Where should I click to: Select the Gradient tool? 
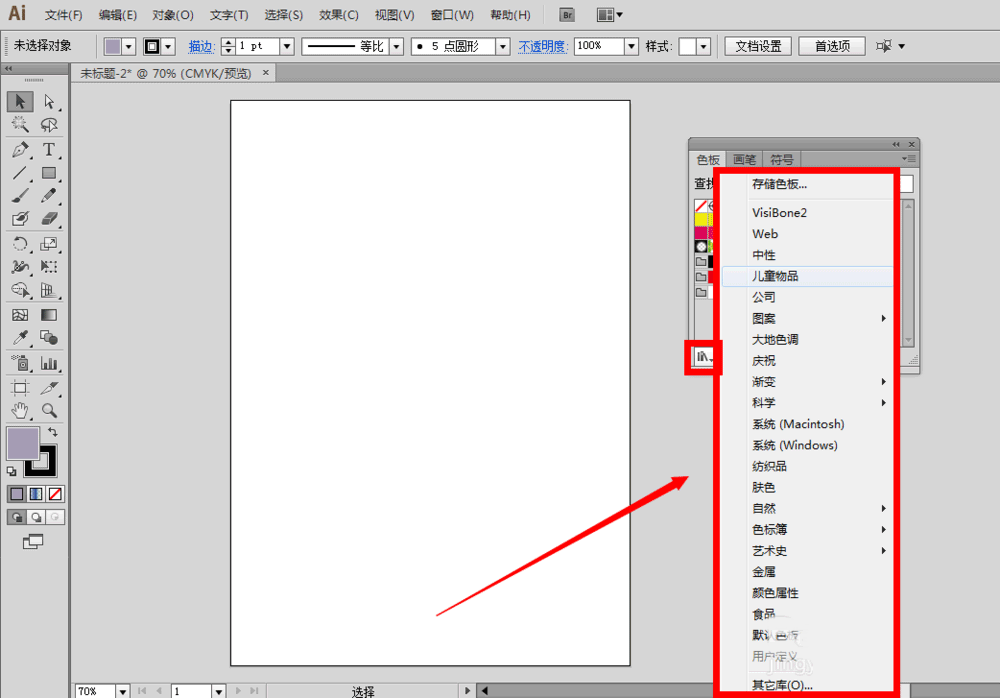[49, 315]
